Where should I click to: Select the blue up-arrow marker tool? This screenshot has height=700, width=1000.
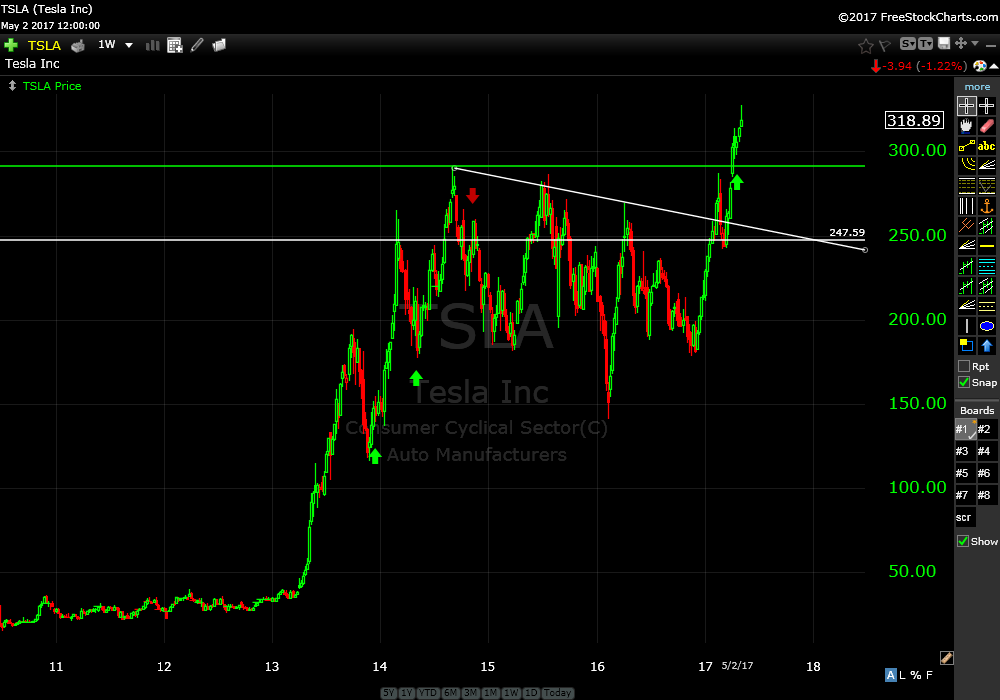coord(987,346)
